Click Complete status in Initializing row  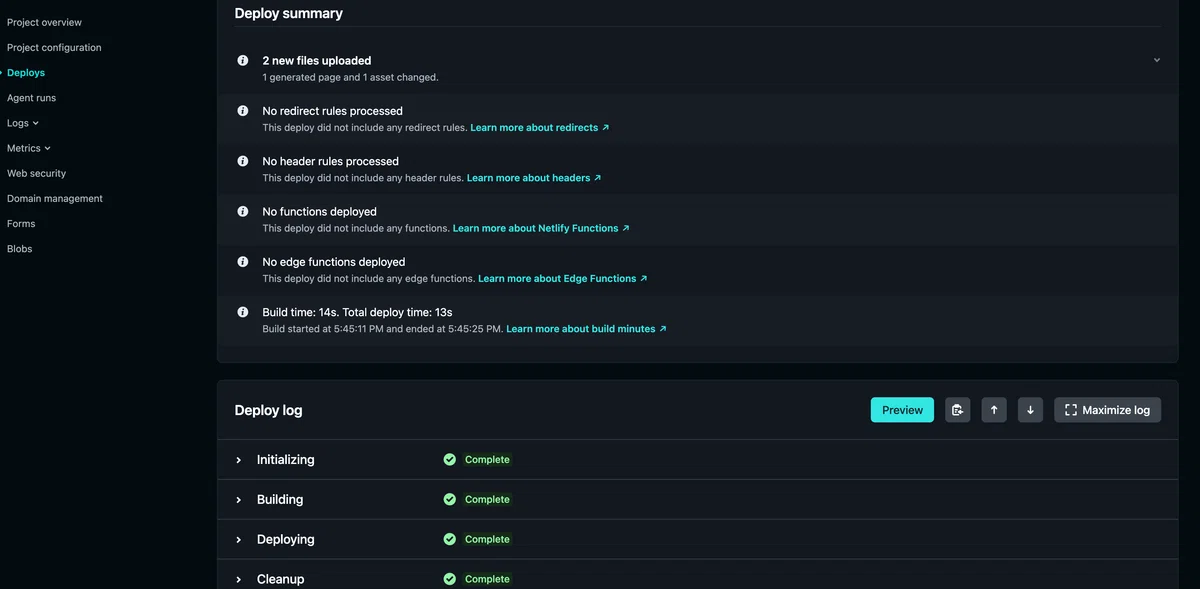[x=487, y=460]
